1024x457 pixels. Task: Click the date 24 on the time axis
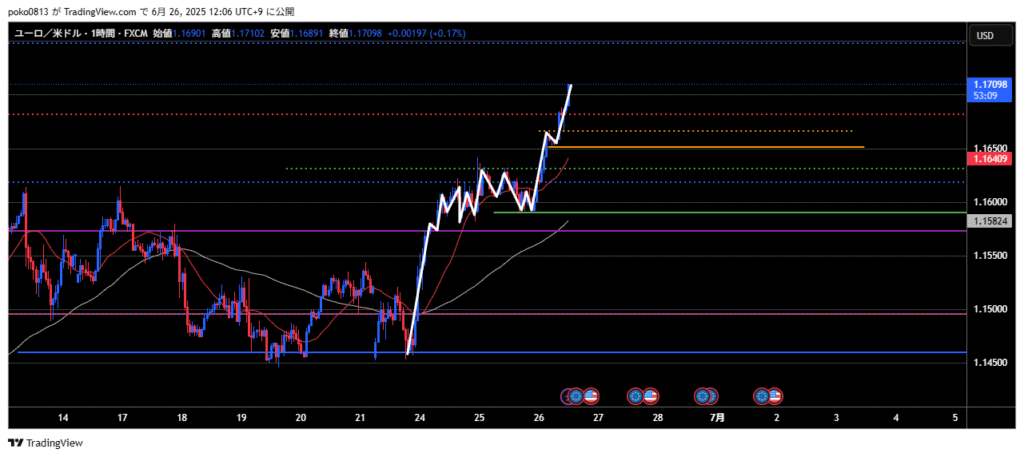coord(419,417)
